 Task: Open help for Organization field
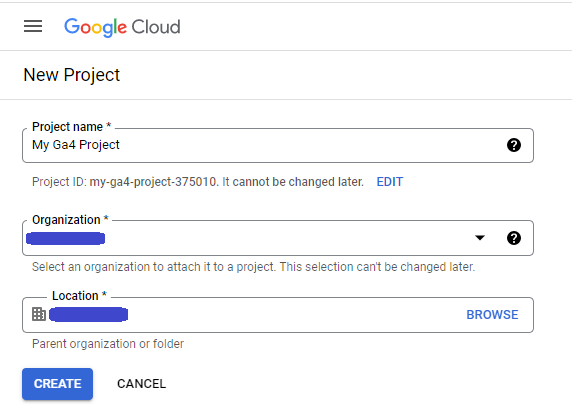pyautogui.click(x=514, y=238)
